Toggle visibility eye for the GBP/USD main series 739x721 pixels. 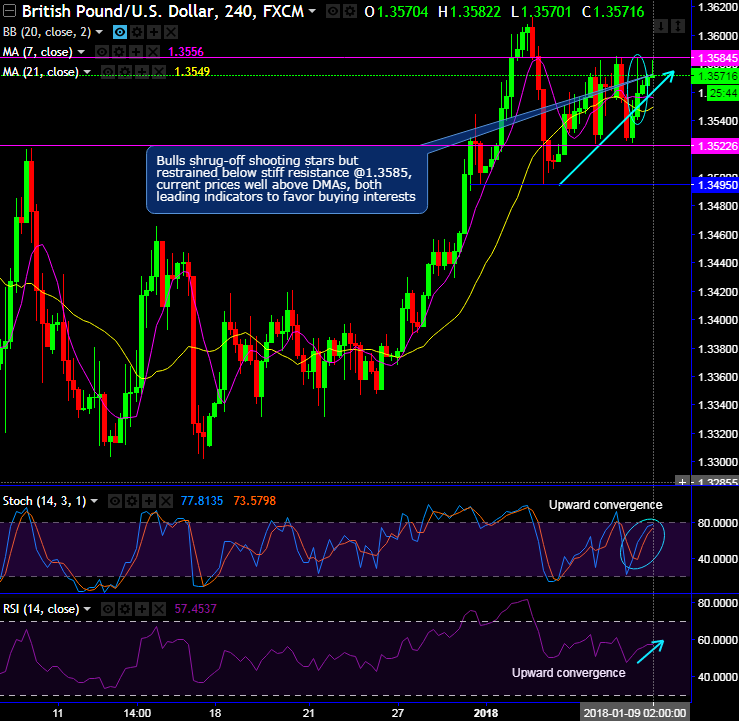pos(333,11)
